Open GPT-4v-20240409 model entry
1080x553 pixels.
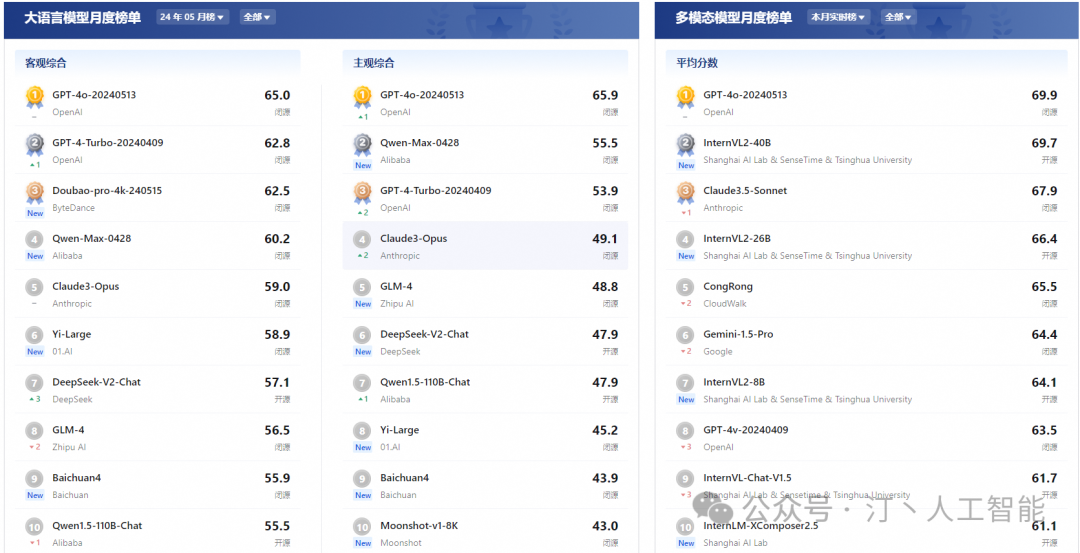(x=745, y=430)
